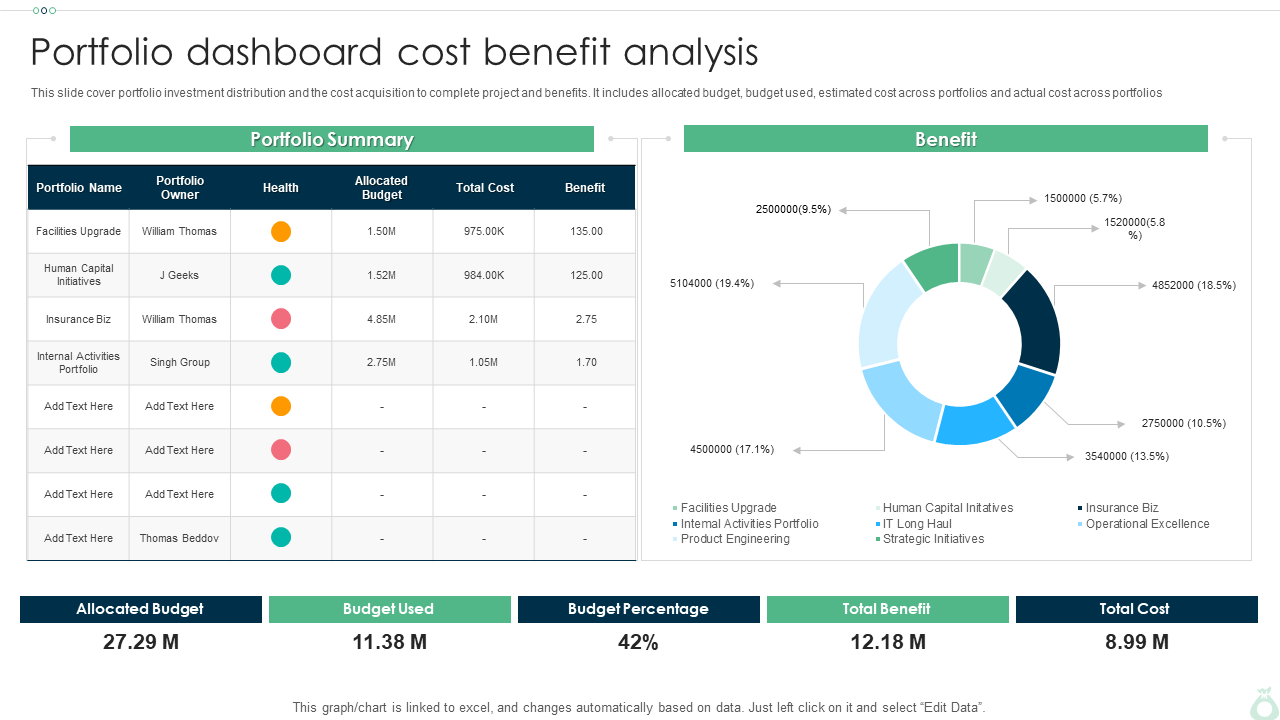Click the '2750000 (10.5%)' data label
The image size is (1280, 720).
click(x=1184, y=423)
